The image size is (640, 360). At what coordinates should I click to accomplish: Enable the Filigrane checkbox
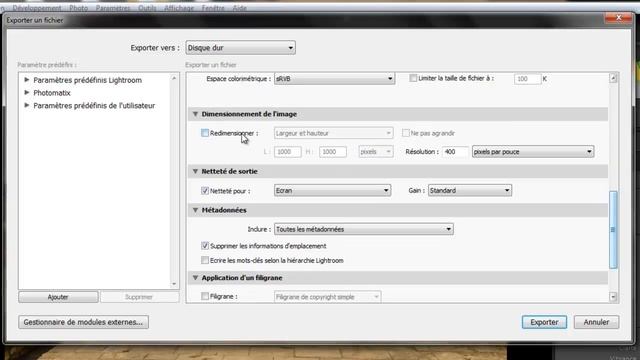(x=205, y=296)
